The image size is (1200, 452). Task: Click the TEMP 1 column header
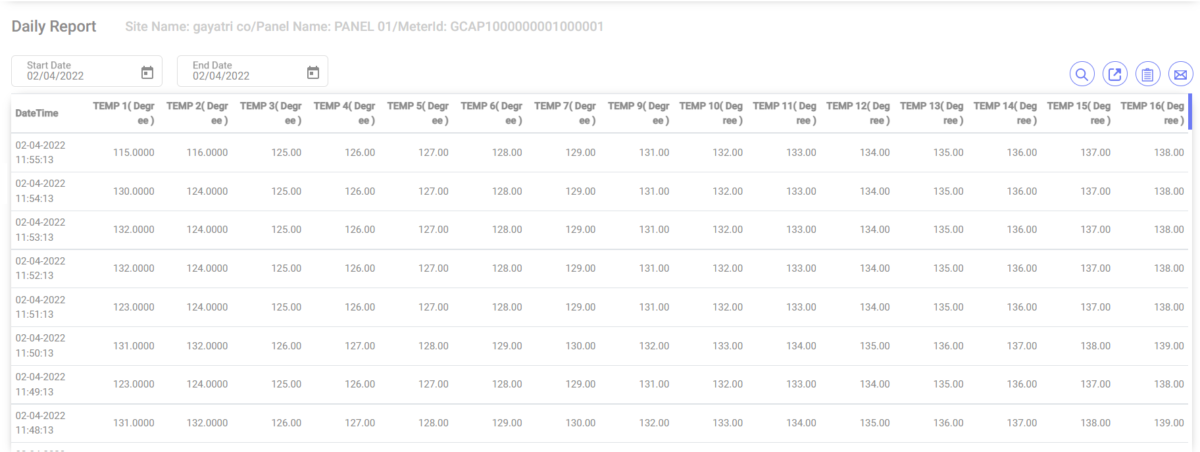tap(123, 113)
